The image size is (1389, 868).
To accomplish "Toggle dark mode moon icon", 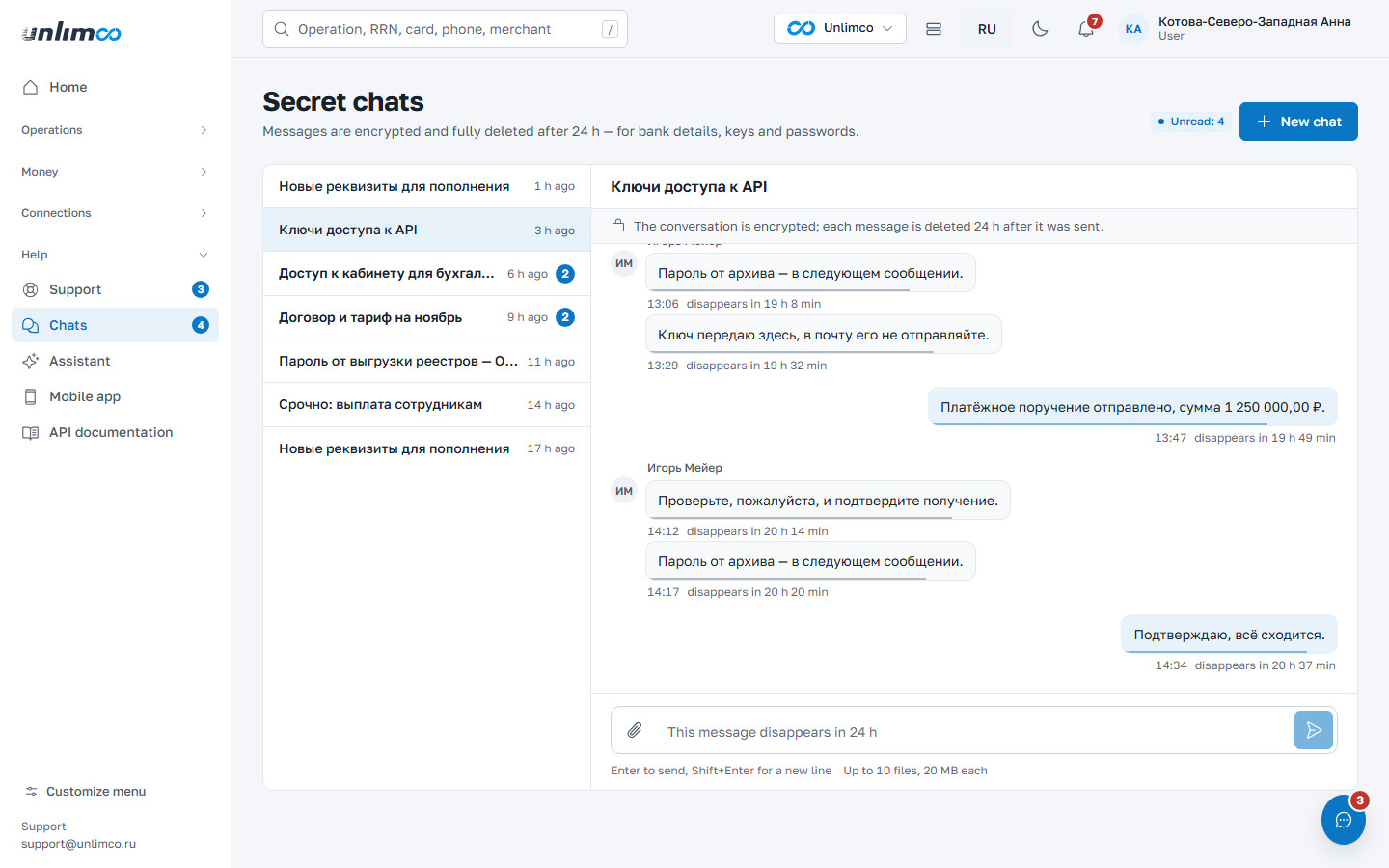I will (x=1040, y=29).
